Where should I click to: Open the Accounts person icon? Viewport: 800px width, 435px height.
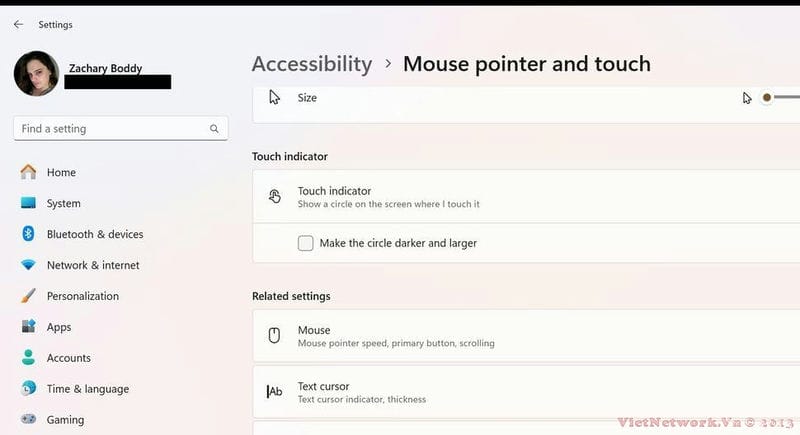tap(29, 357)
